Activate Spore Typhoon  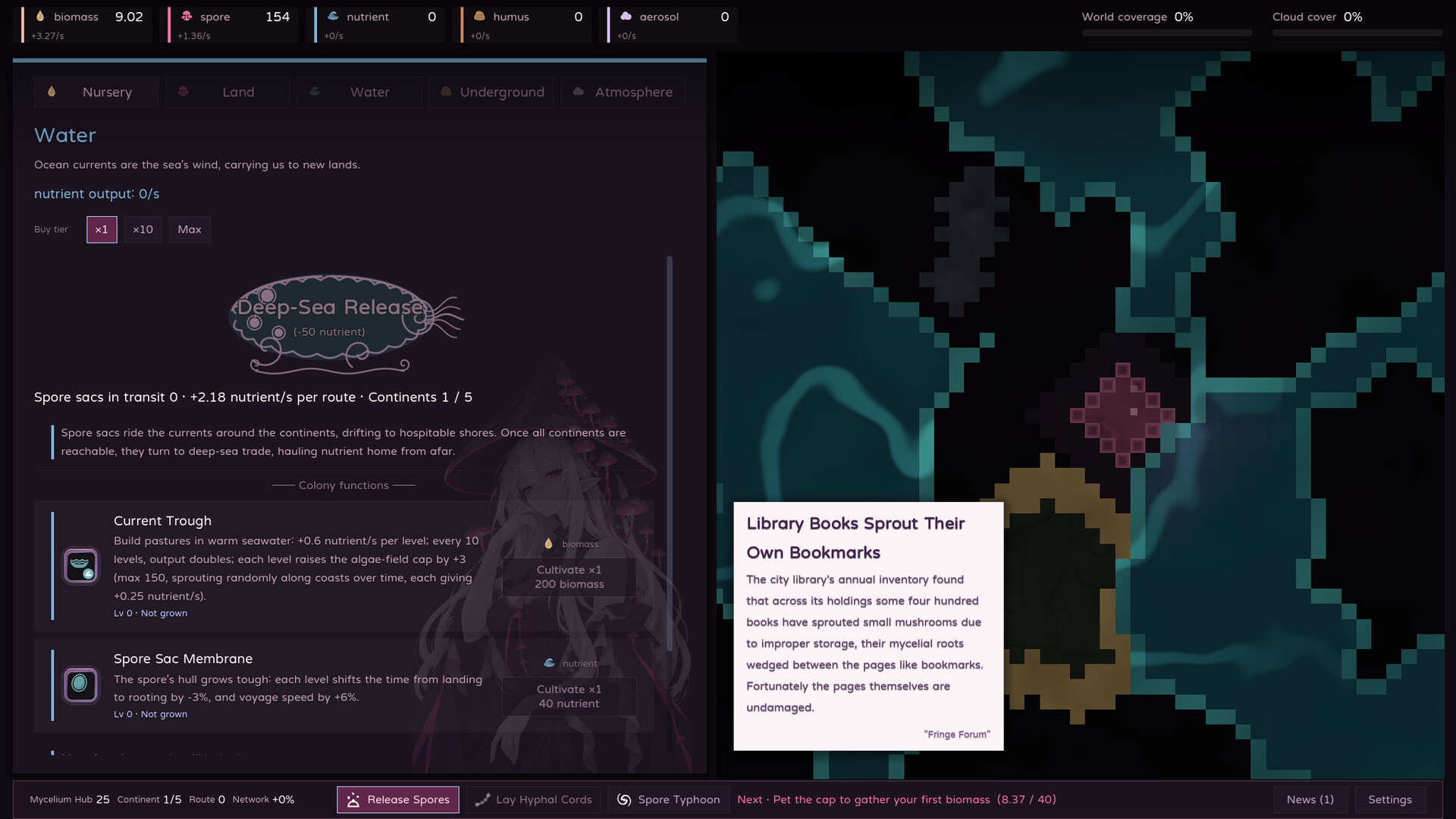(668, 799)
